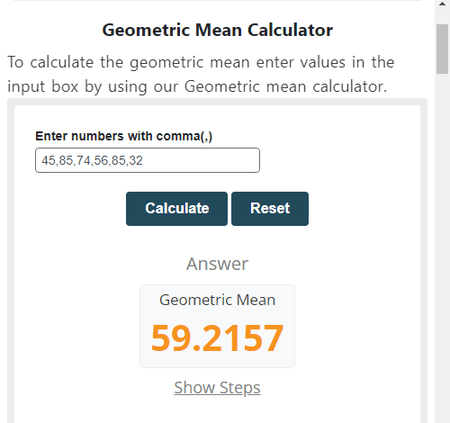Reset the calculator with the Reset button
450x423 pixels.
pyautogui.click(x=270, y=209)
